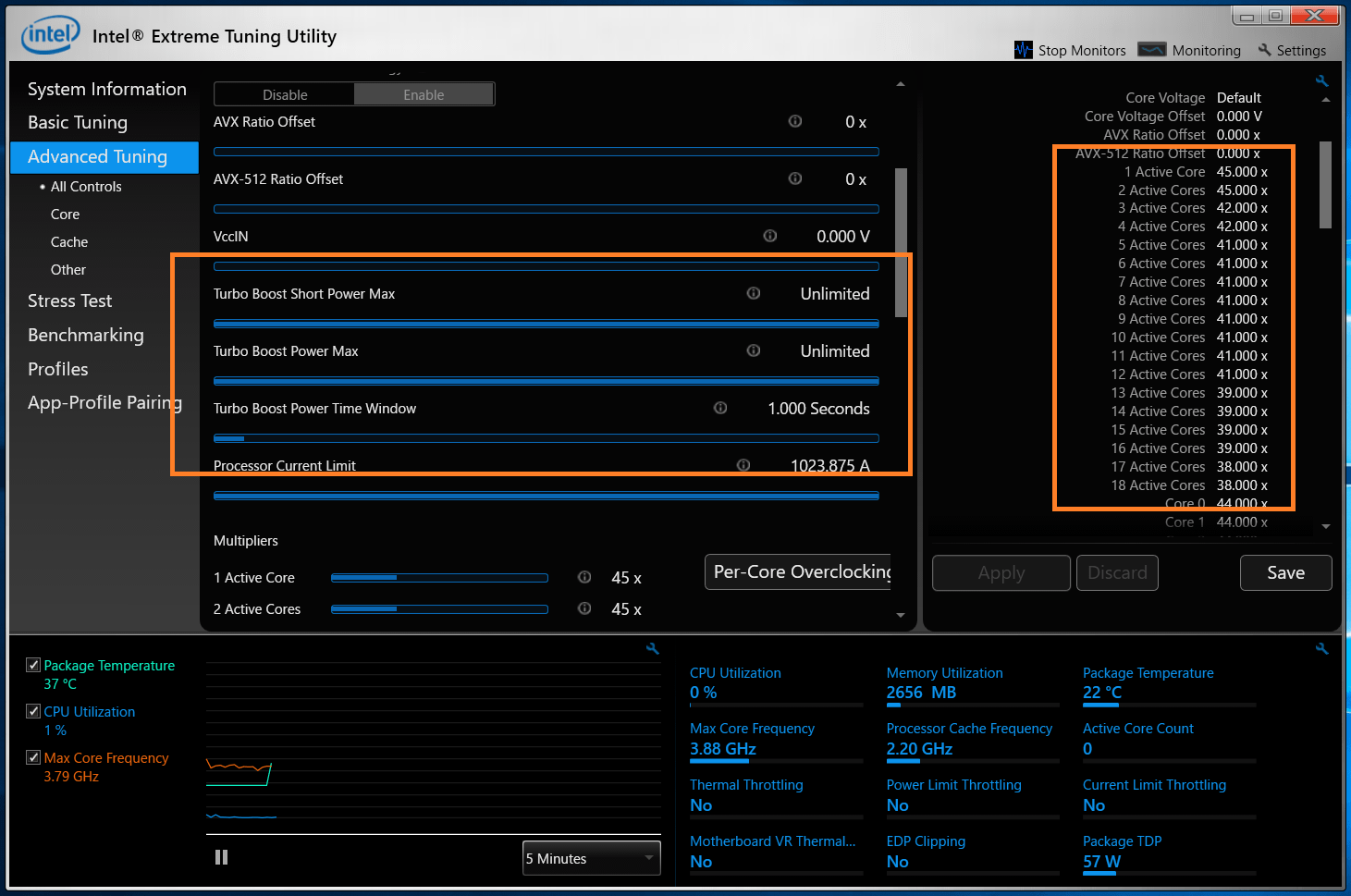Open Per-Core Overclocking
The width and height of the screenshot is (1351, 896).
click(x=801, y=572)
